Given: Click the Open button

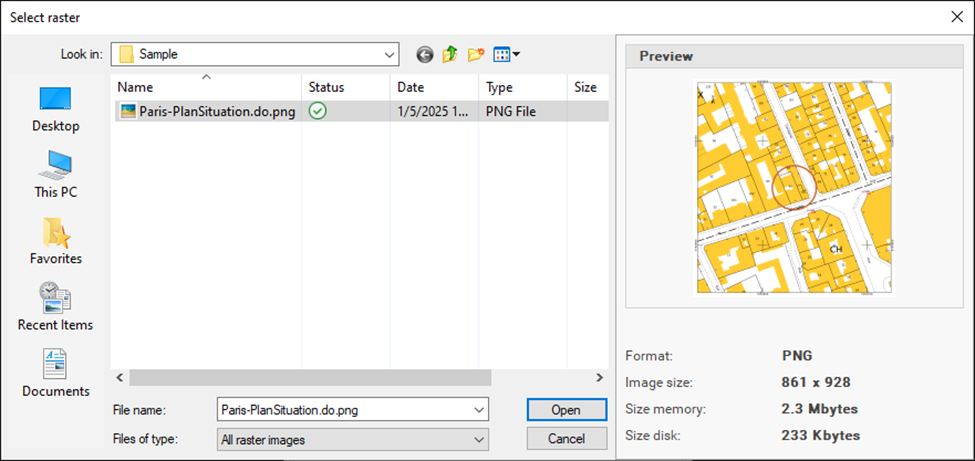Looking at the screenshot, I should pyautogui.click(x=566, y=410).
